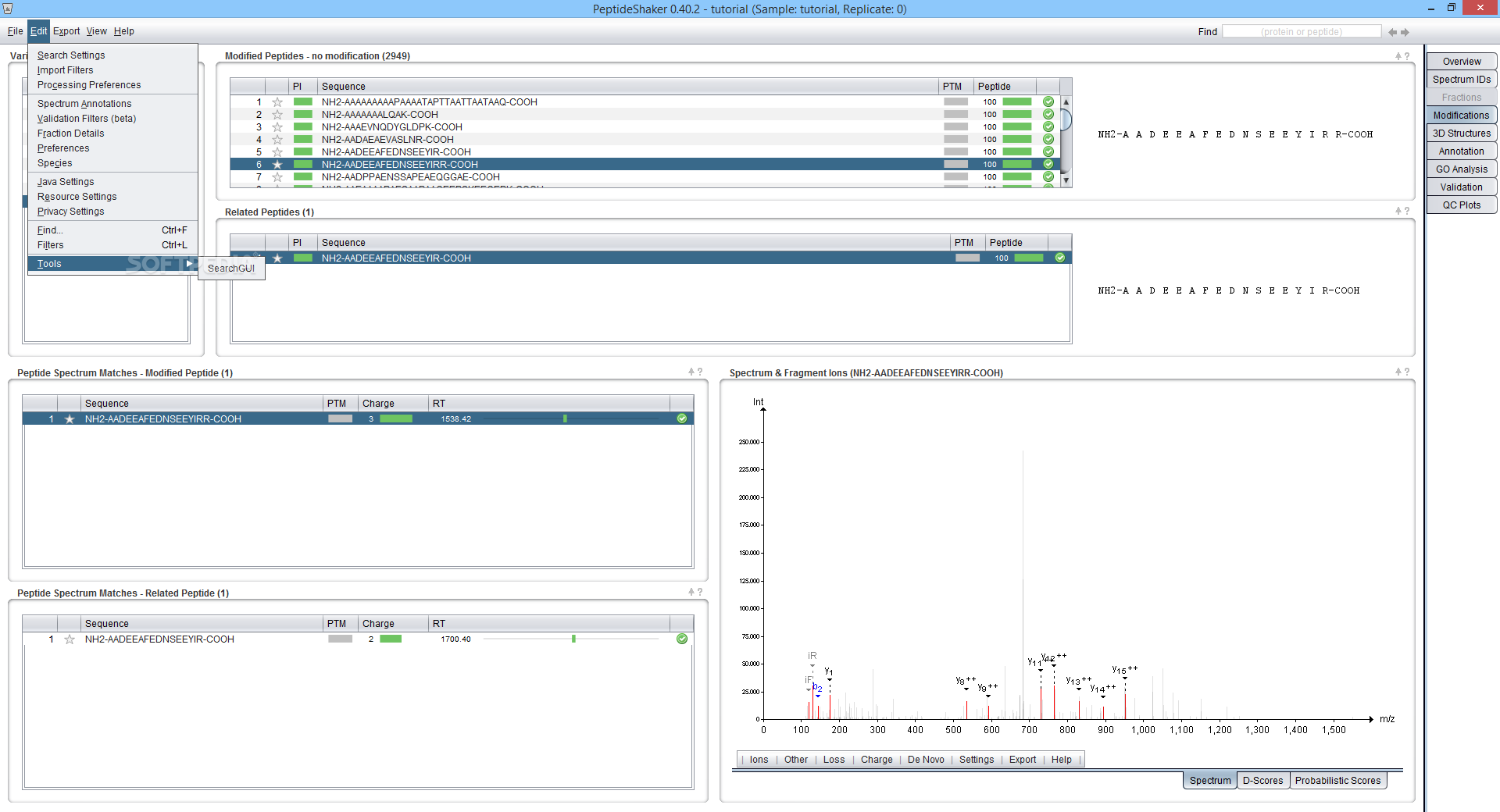Open the View menu
The height and width of the screenshot is (812, 1500).
[97, 31]
